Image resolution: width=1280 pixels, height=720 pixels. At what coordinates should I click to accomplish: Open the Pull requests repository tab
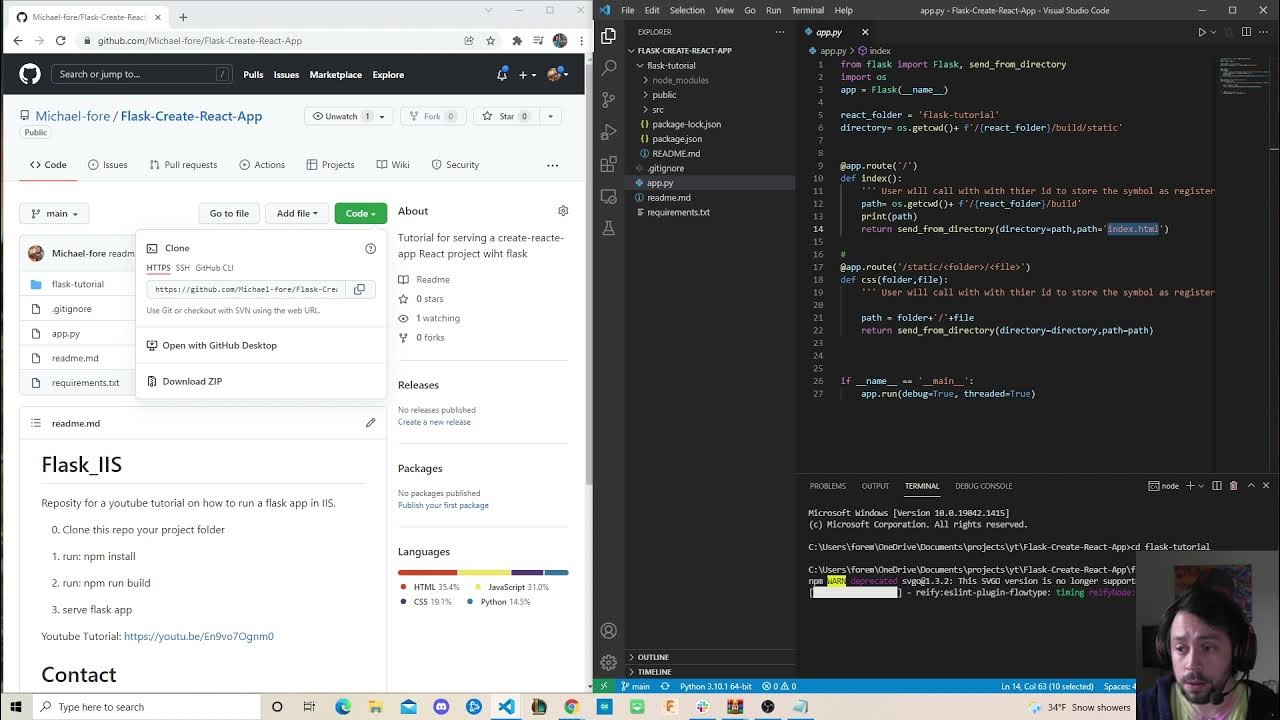(x=183, y=165)
